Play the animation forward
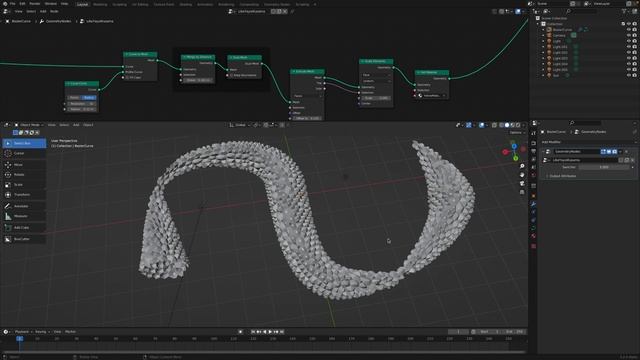This screenshot has height=360, width=640. tap(270, 332)
